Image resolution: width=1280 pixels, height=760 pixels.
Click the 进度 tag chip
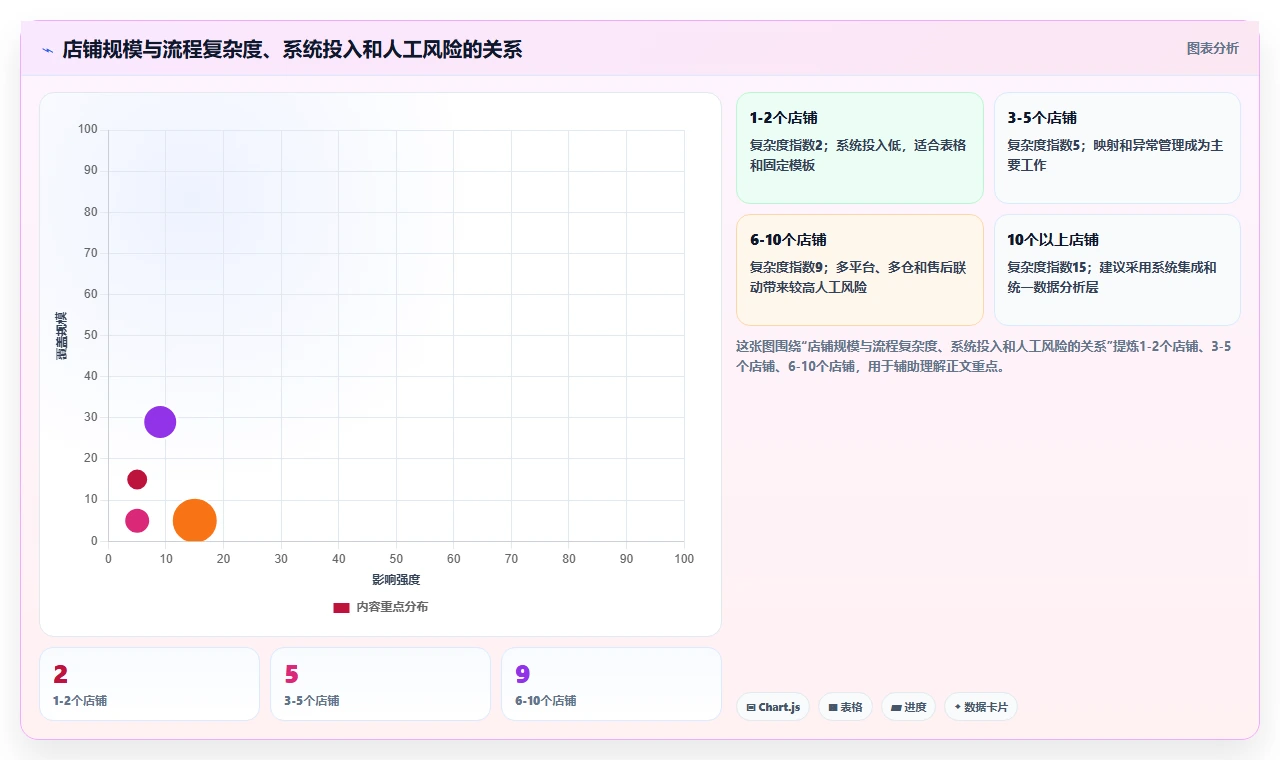tap(908, 707)
